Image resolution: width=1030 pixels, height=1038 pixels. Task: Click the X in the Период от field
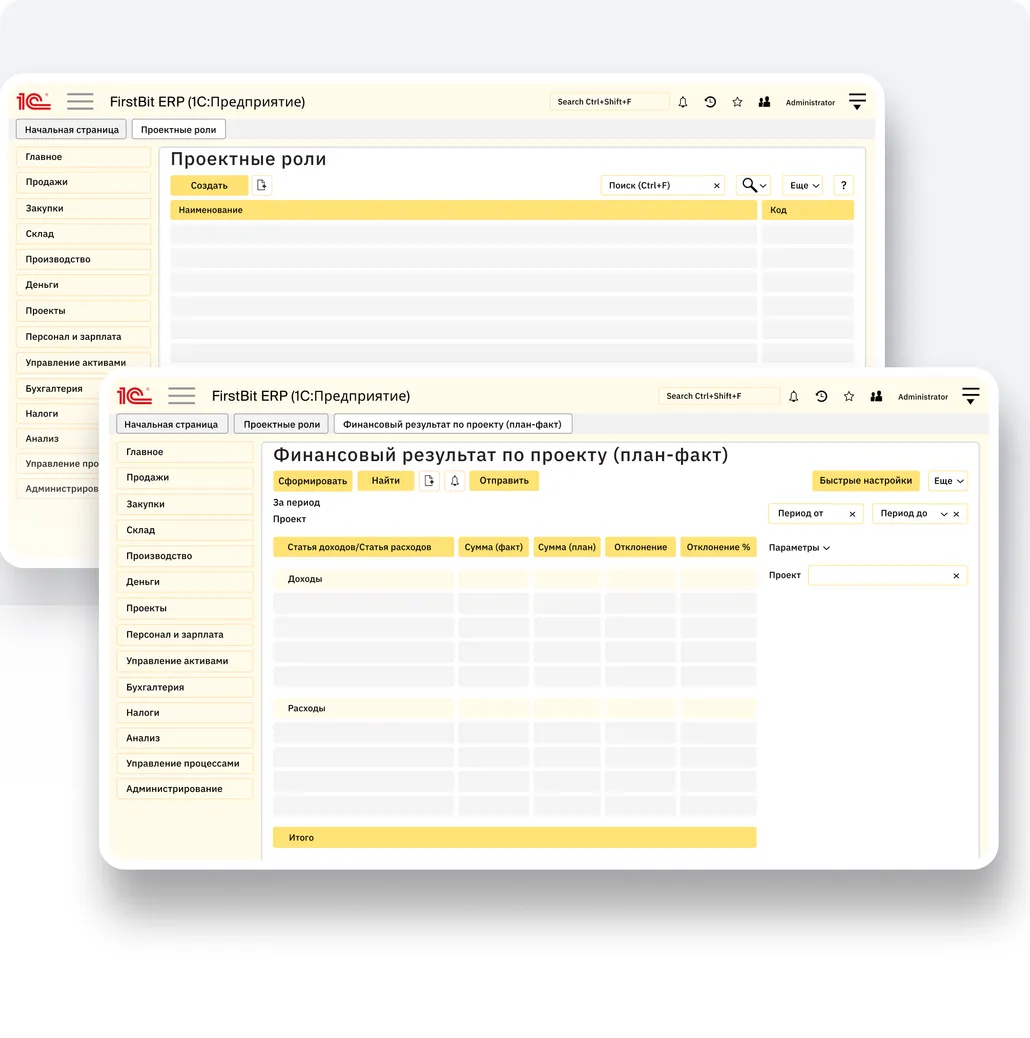click(x=852, y=514)
